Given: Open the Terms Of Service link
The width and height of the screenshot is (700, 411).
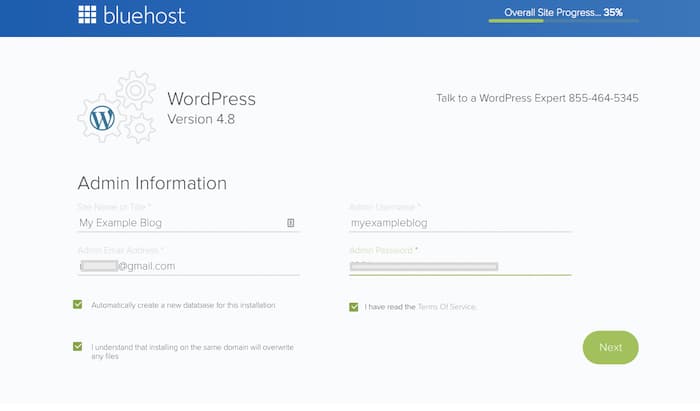Looking at the screenshot, I should 447,307.
